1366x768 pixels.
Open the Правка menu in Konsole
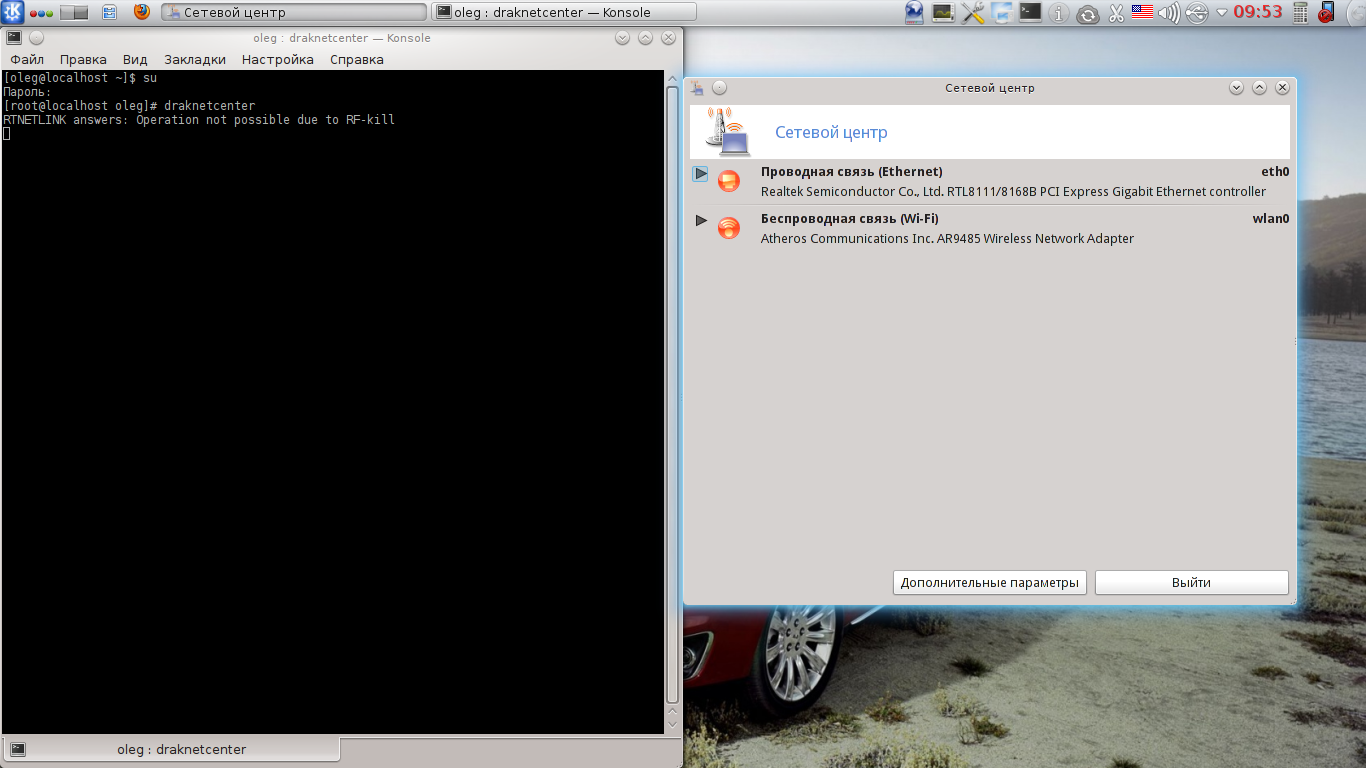(x=83, y=60)
